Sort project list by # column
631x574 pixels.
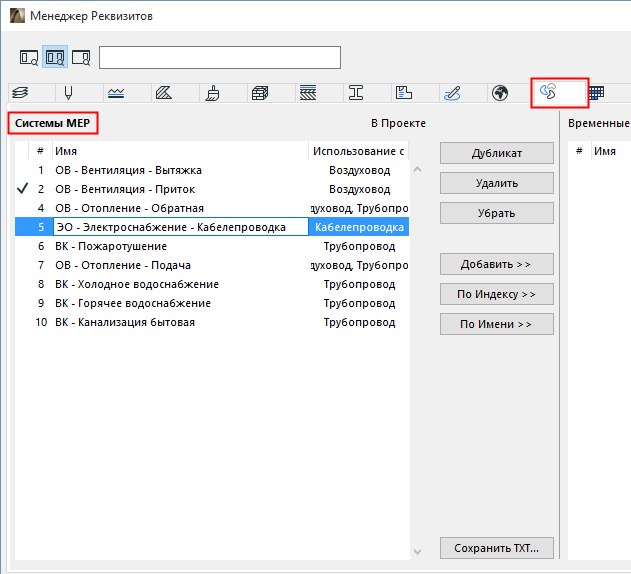click(x=40, y=151)
